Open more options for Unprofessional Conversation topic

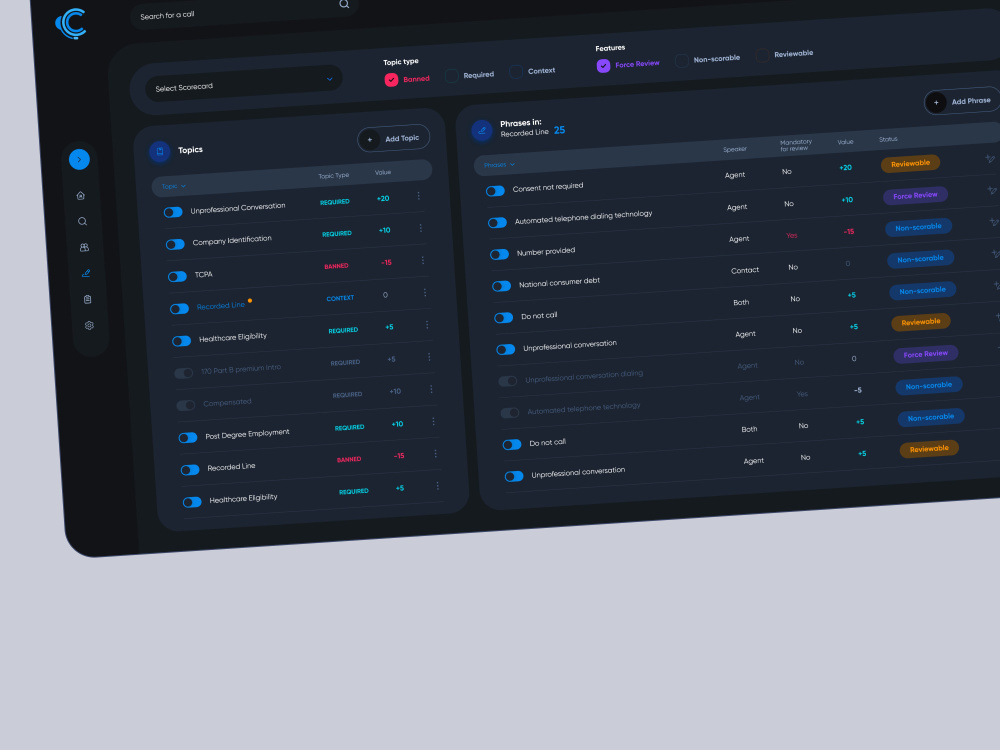[x=418, y=196]
